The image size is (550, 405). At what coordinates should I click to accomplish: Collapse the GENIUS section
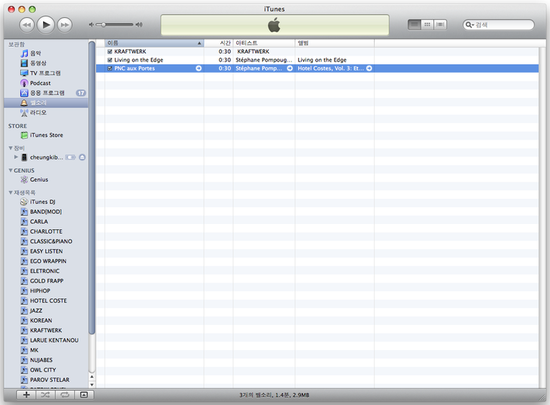coord(11,170)
